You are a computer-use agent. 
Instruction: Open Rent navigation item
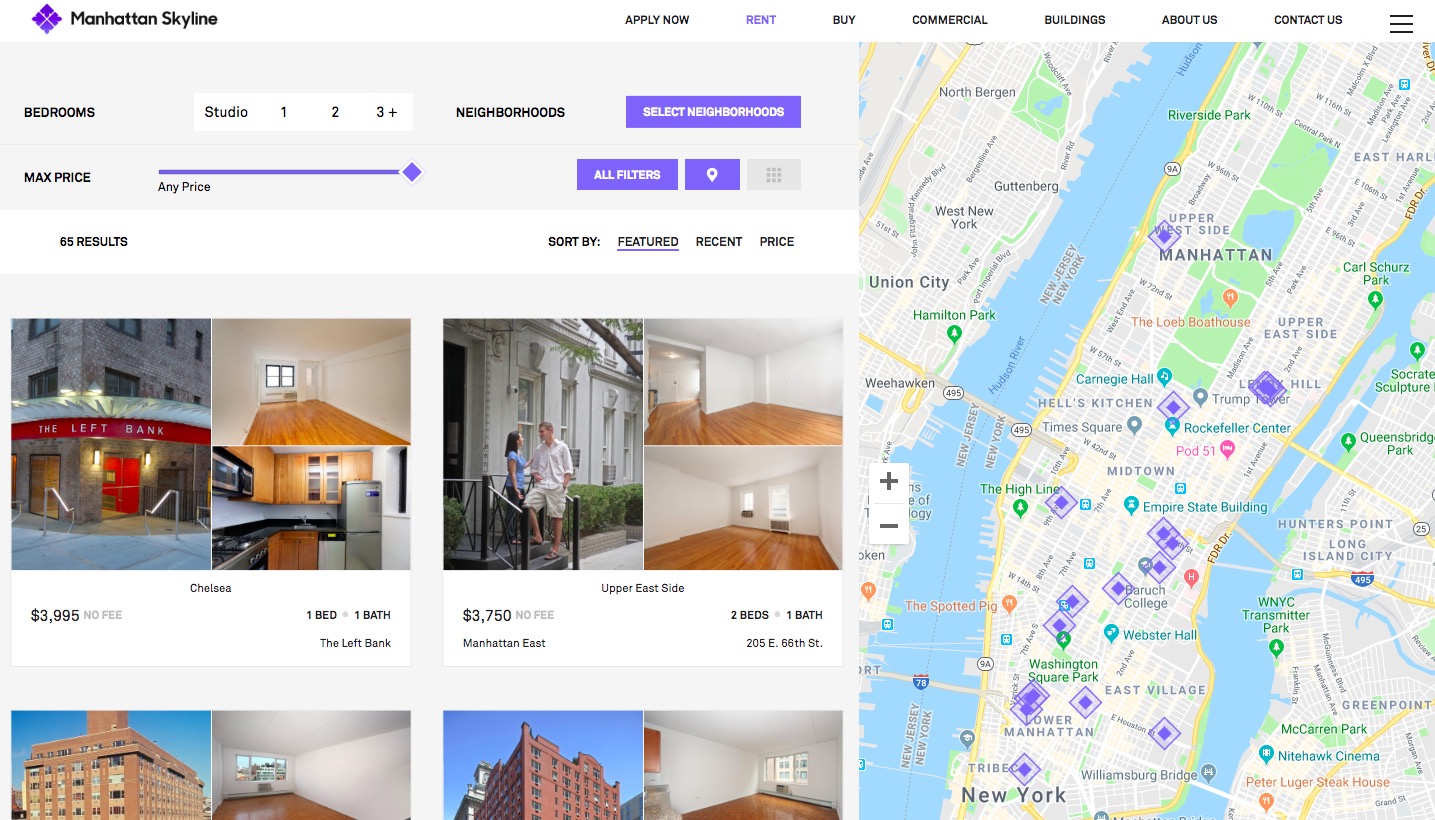coord(761,20)
